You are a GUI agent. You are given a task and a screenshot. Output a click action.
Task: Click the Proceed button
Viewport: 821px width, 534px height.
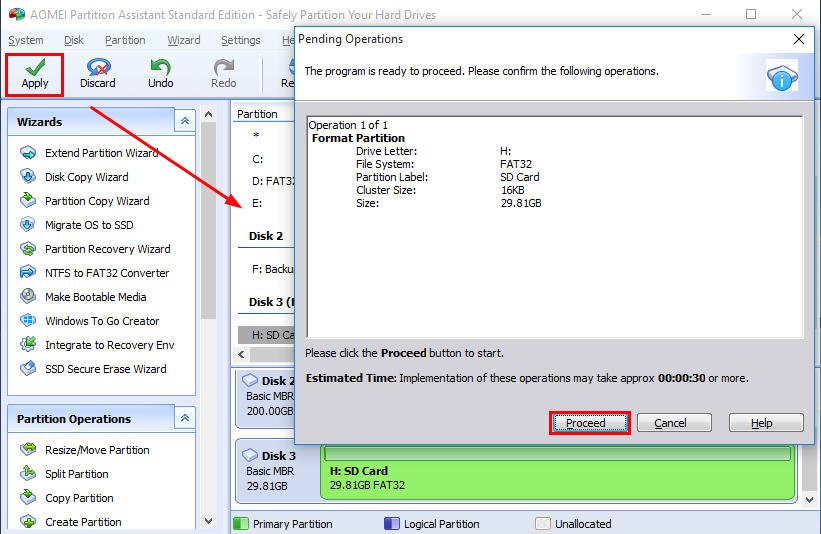click(x=590, y=423)
